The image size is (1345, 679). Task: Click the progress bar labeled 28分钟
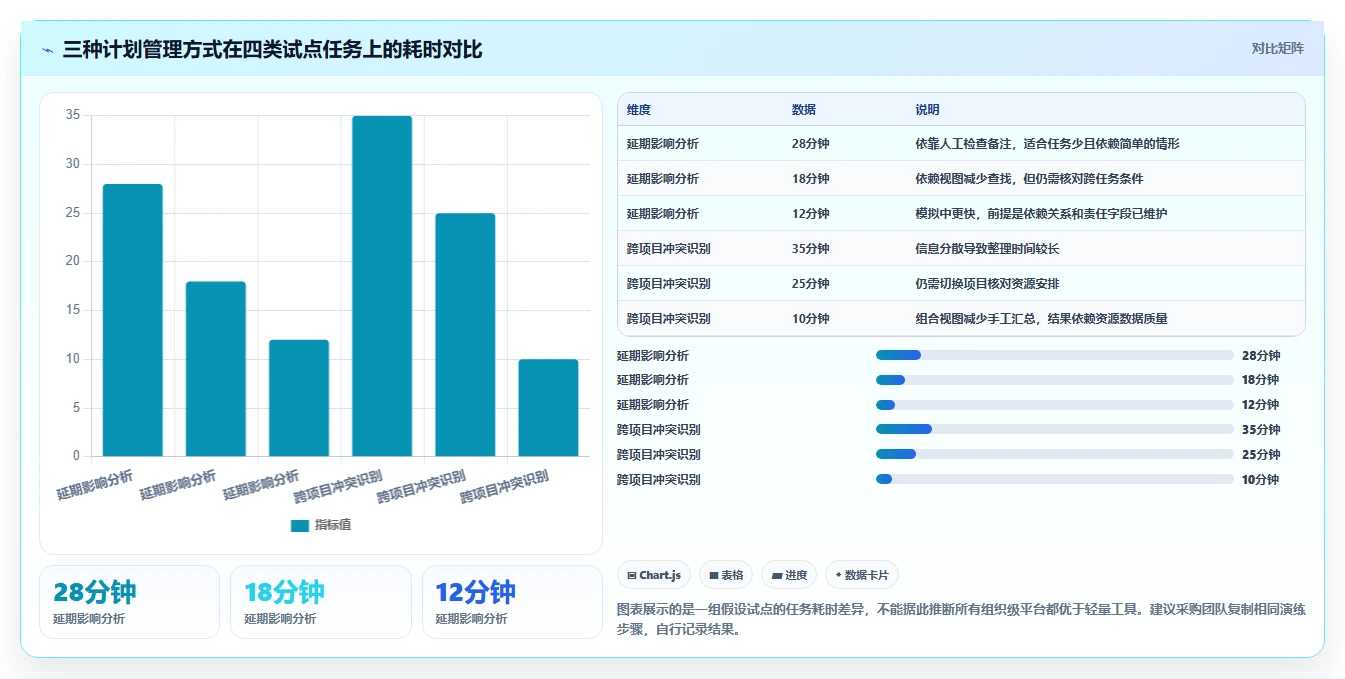pyautogui.click(x=1055, y=355)
